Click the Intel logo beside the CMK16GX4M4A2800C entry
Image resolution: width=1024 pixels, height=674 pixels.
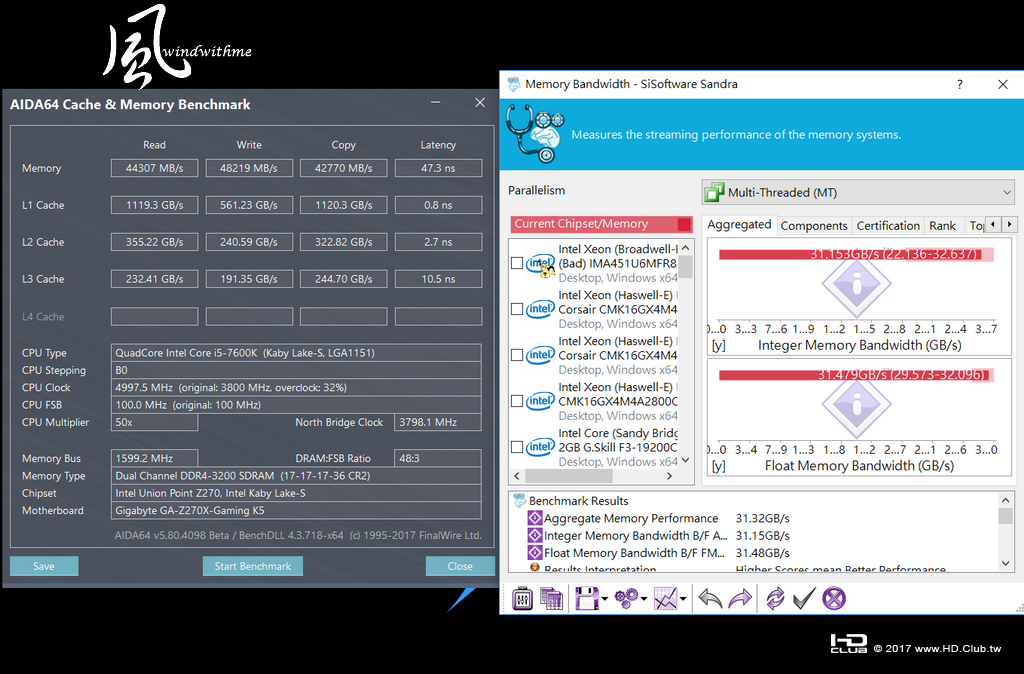coord(541,400)
